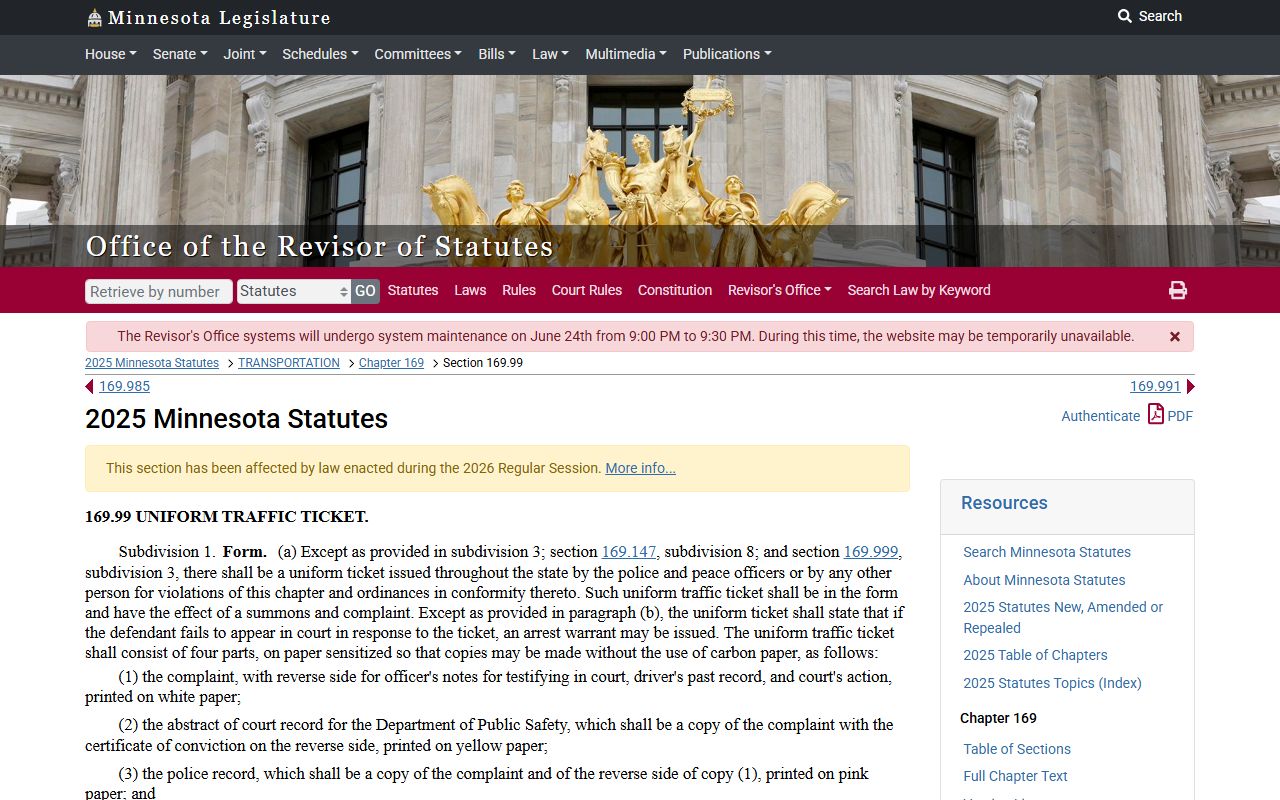Open Laws in the red navigation bar

[x=470, y=290]
